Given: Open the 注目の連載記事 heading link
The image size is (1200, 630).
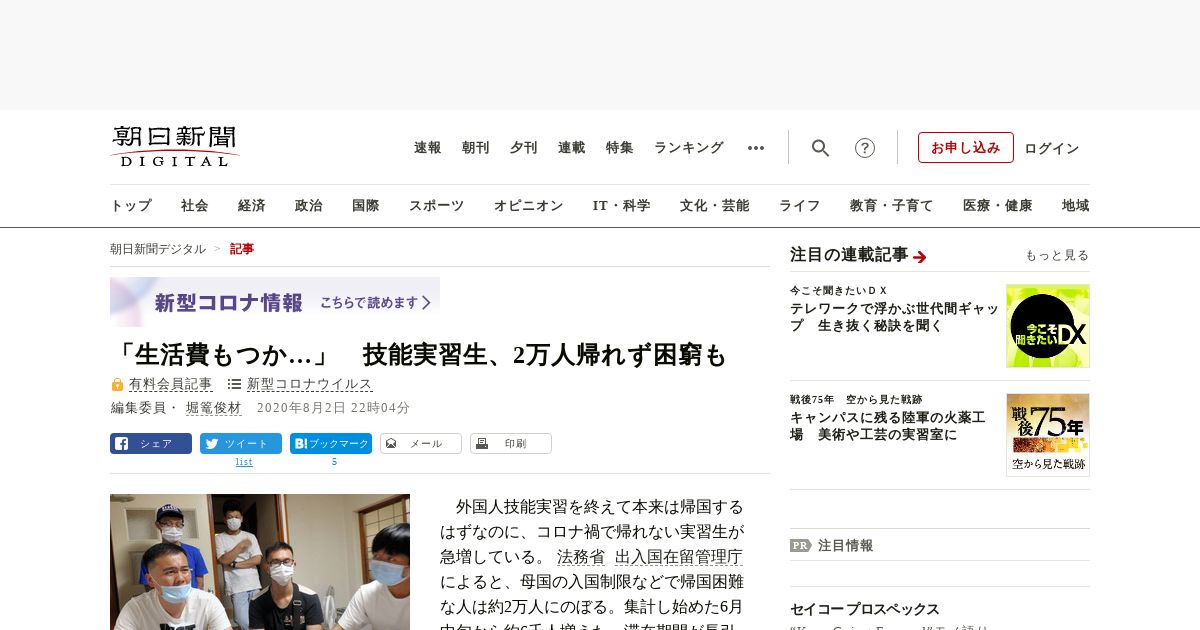Looking at the screenshot, I should click(x=849, y=255).
